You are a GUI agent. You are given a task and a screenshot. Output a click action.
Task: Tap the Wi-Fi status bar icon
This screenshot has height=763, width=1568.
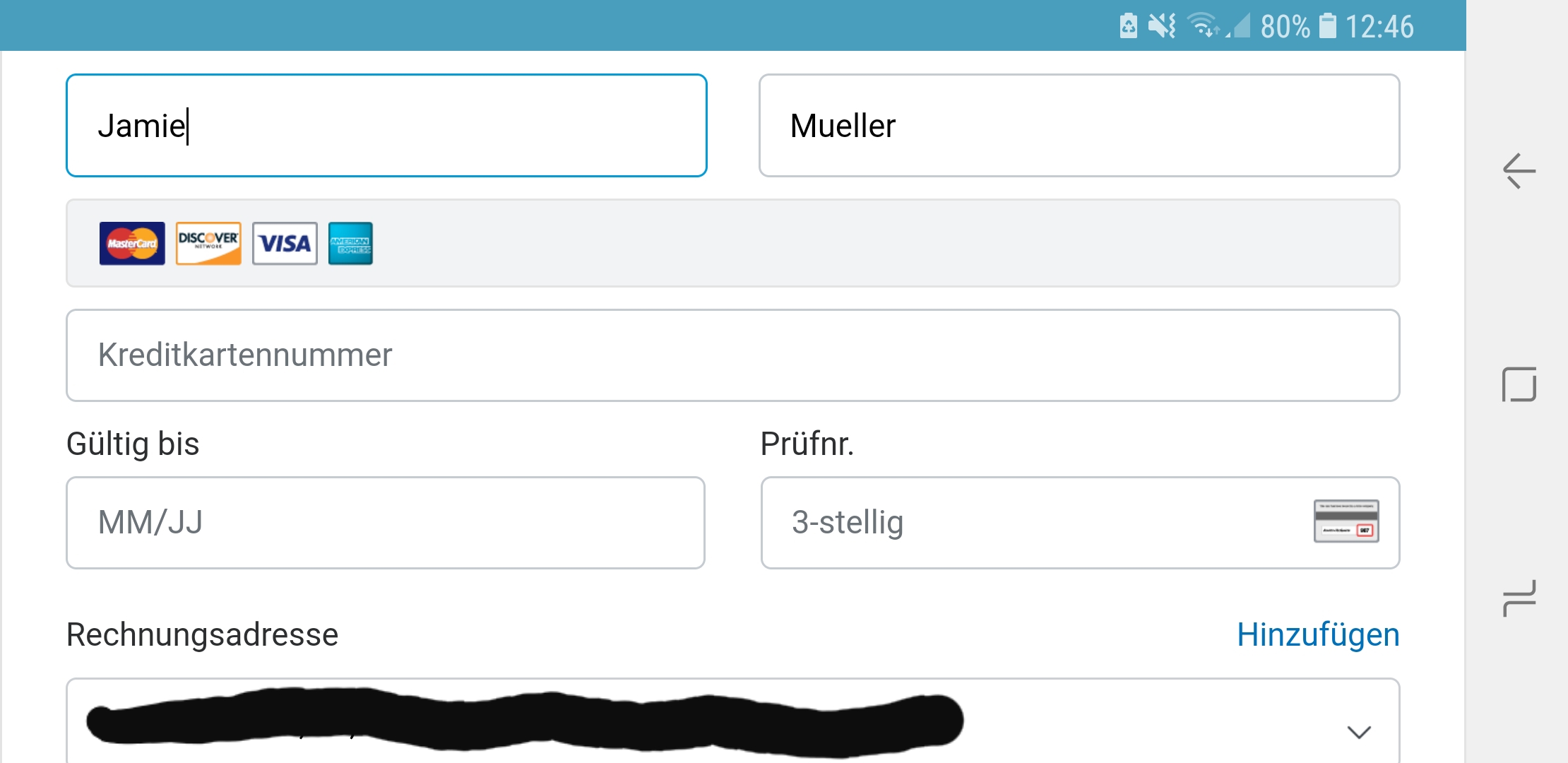pos(1202,26)
